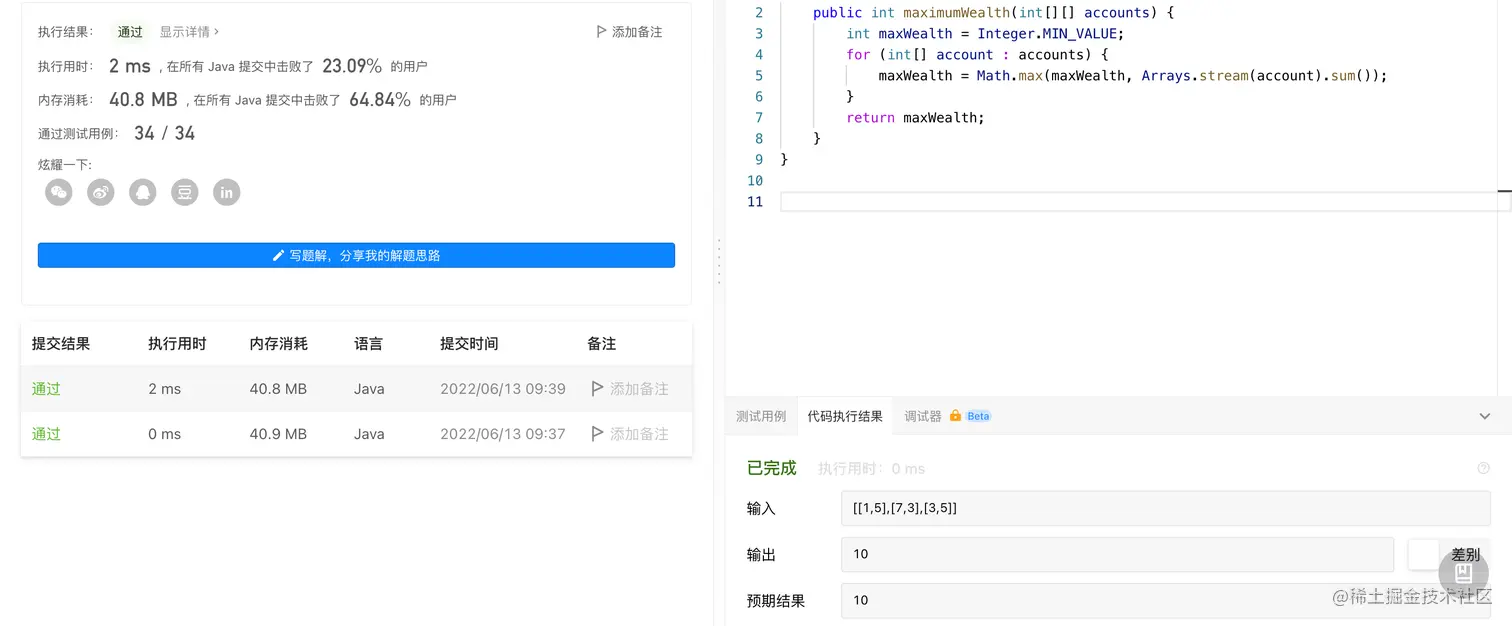Share result via LinkedIn icon

[227, 192]
